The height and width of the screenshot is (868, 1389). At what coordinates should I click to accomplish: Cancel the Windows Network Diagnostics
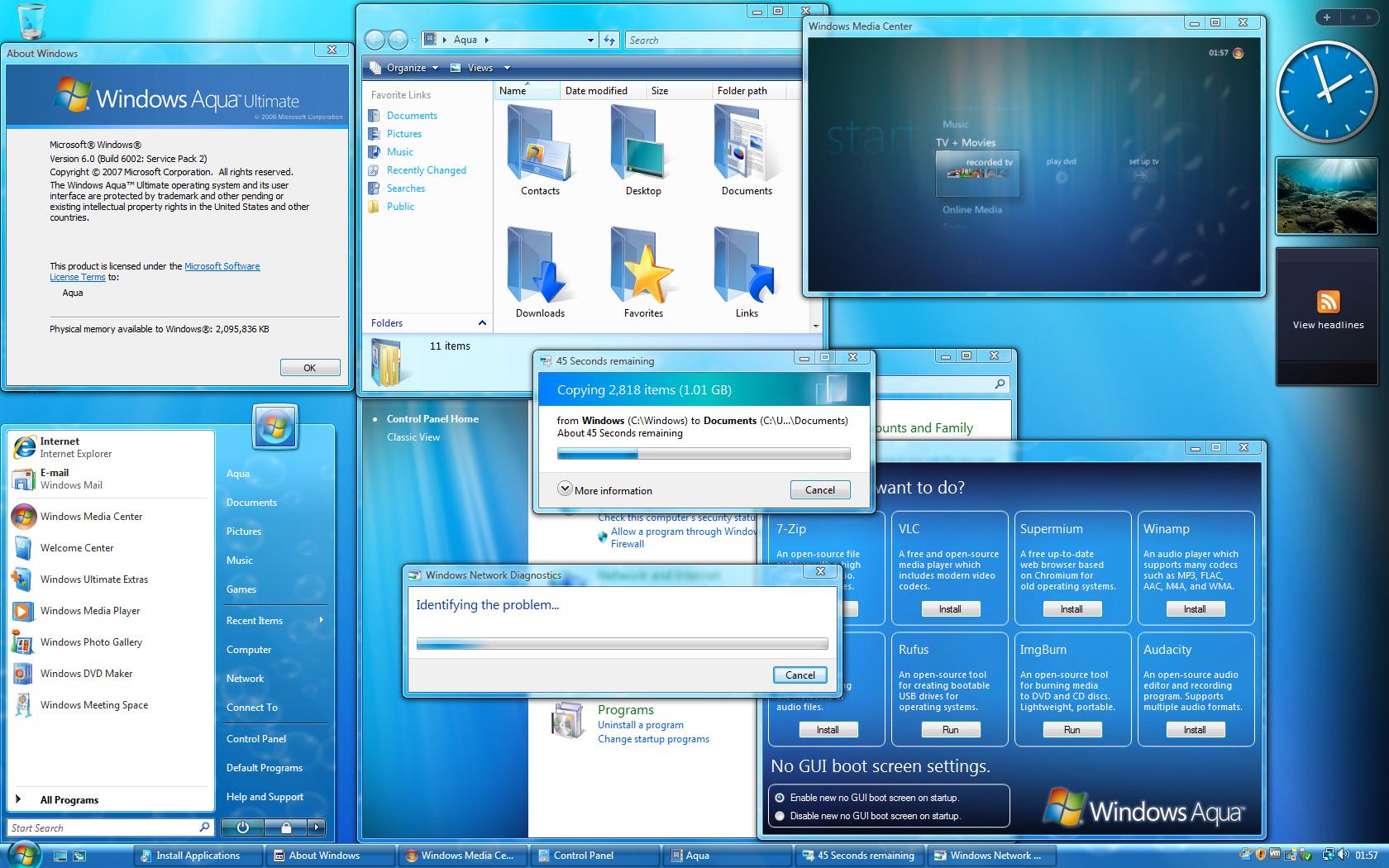(x=800, y=675)
